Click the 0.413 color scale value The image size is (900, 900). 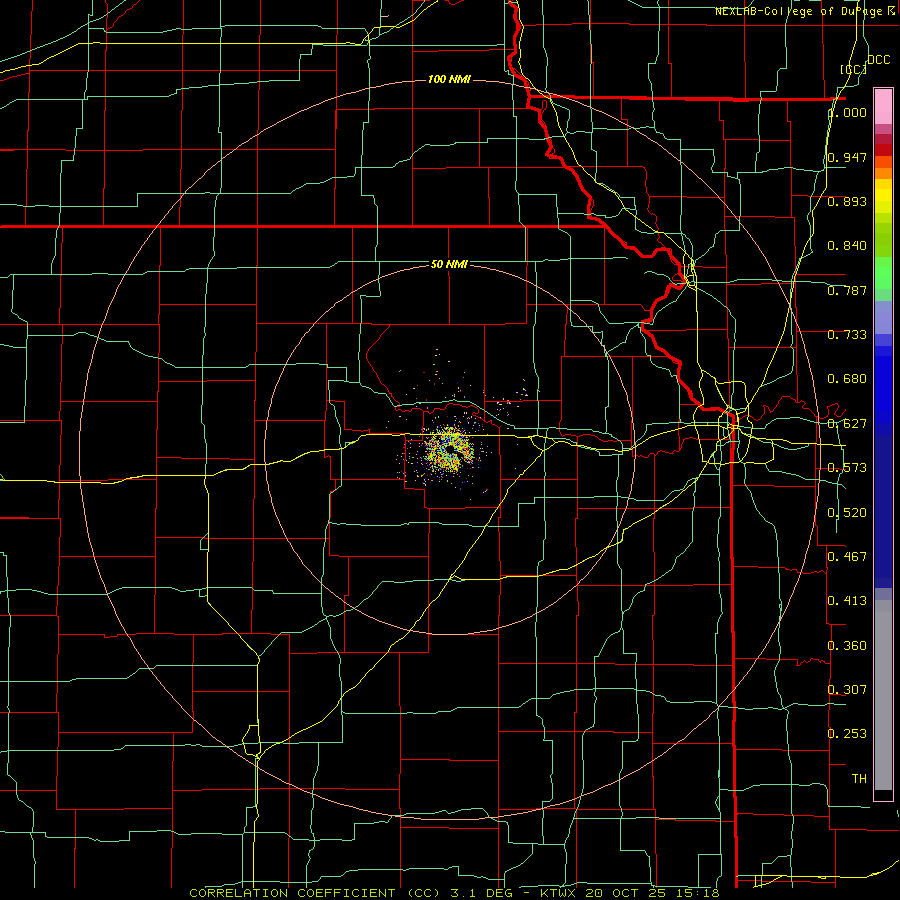pyautogui.click(x=847, y=601)
